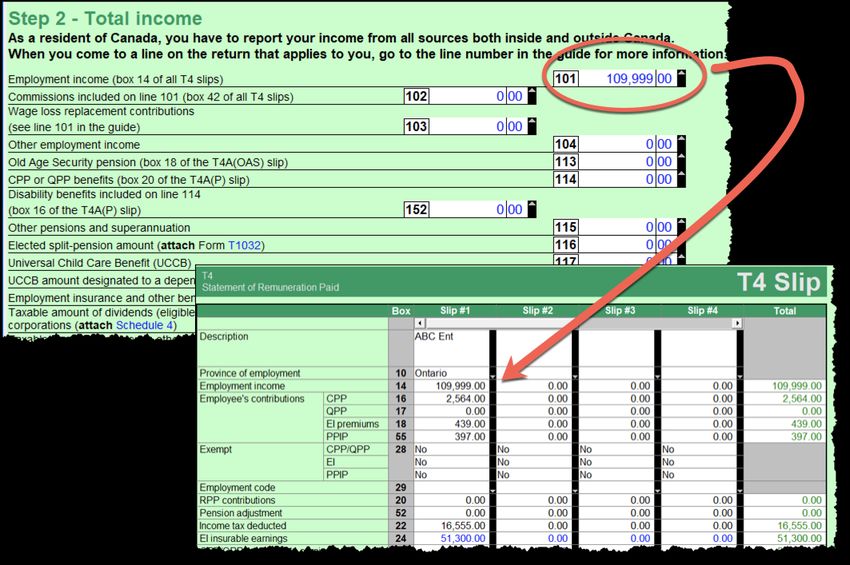The image size is (850, 565).
Task: Click black arrow marker beside line 102
Action: pyautogui.click(x=532, y=96)
